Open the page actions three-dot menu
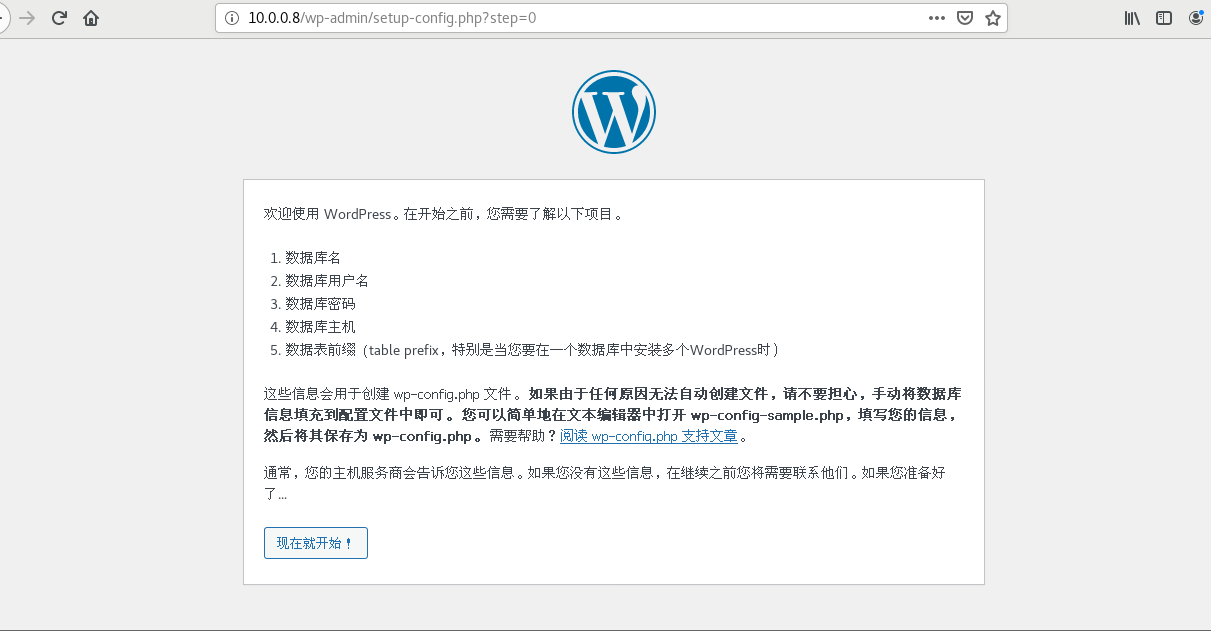The width and height of the screenshot is (1211, 631). 937,18
